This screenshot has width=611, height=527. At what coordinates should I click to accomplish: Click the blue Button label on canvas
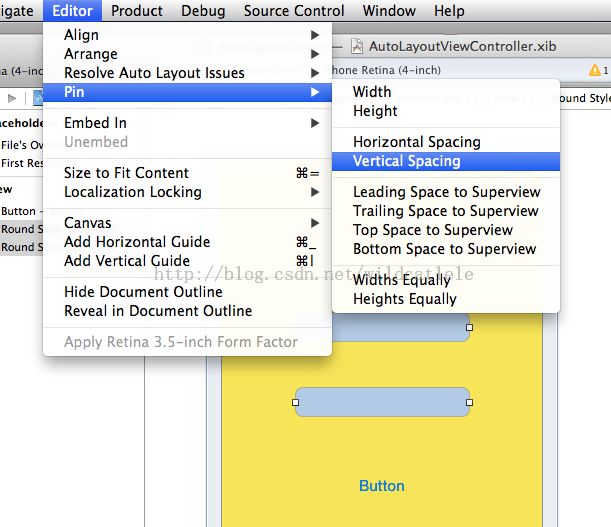[x=381, y=486]
